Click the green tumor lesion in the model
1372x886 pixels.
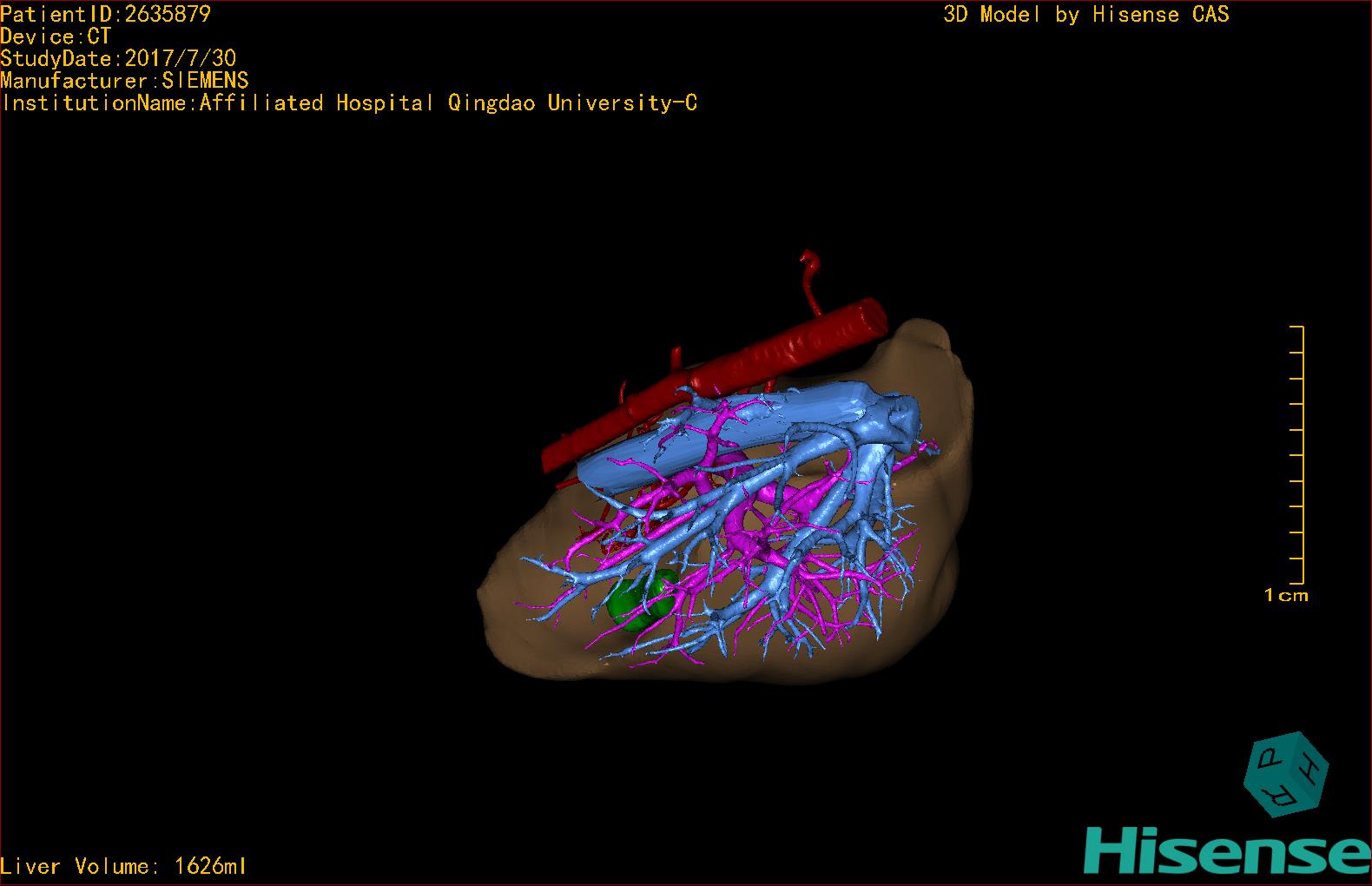coord(641,599)
